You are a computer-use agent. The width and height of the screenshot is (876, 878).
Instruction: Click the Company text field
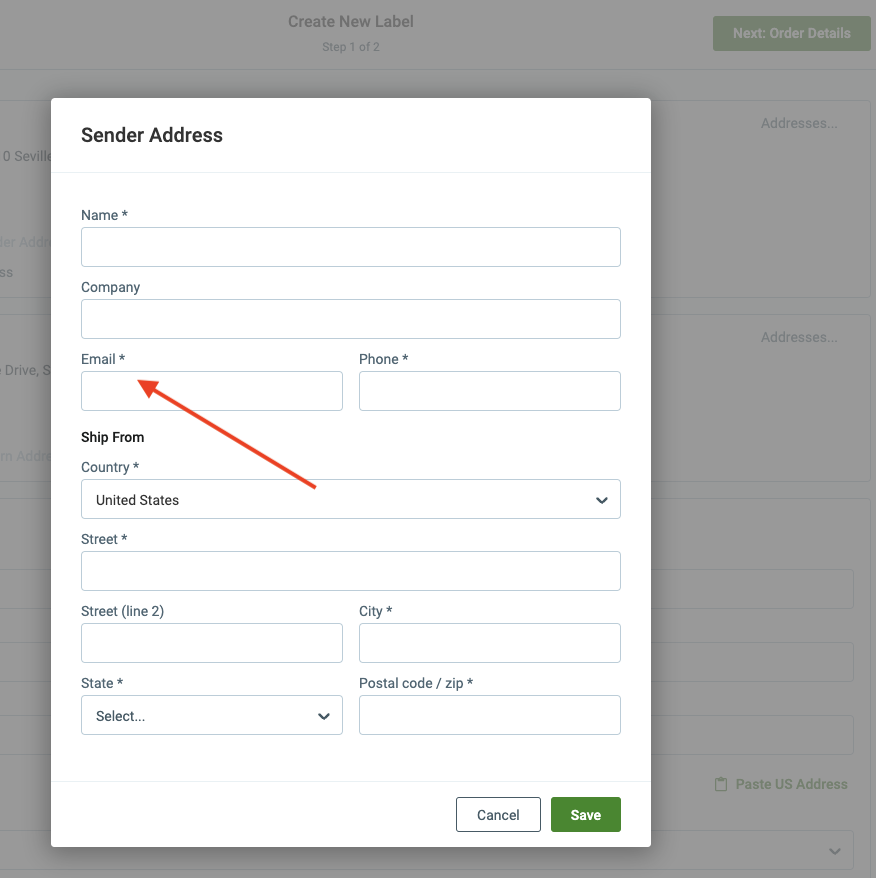350,319
